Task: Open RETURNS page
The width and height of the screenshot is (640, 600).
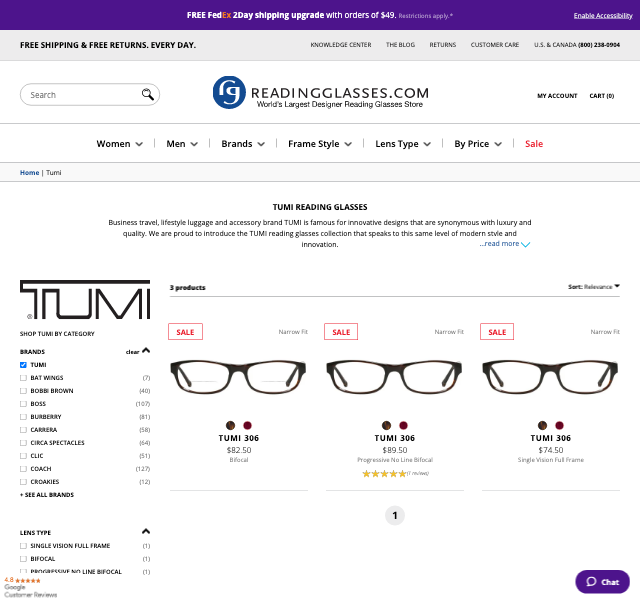Action: pos(442,45)
